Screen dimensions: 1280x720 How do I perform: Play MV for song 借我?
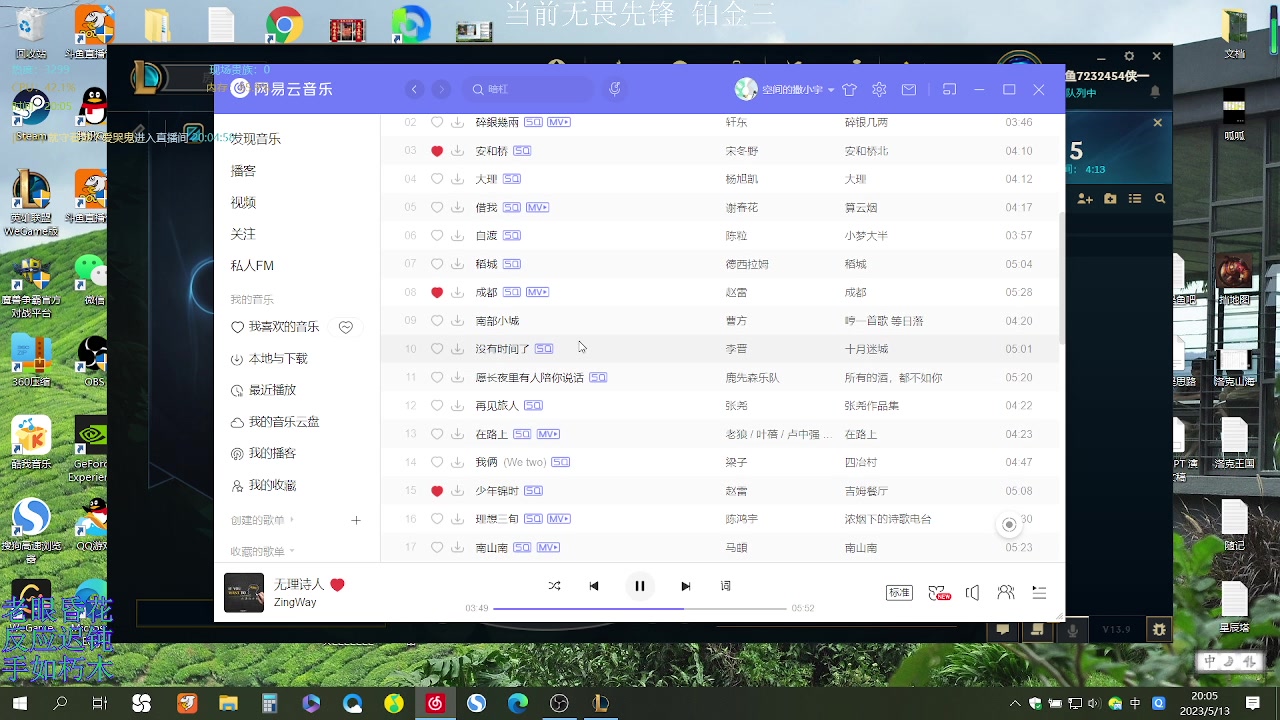click(x=537, y=207)
